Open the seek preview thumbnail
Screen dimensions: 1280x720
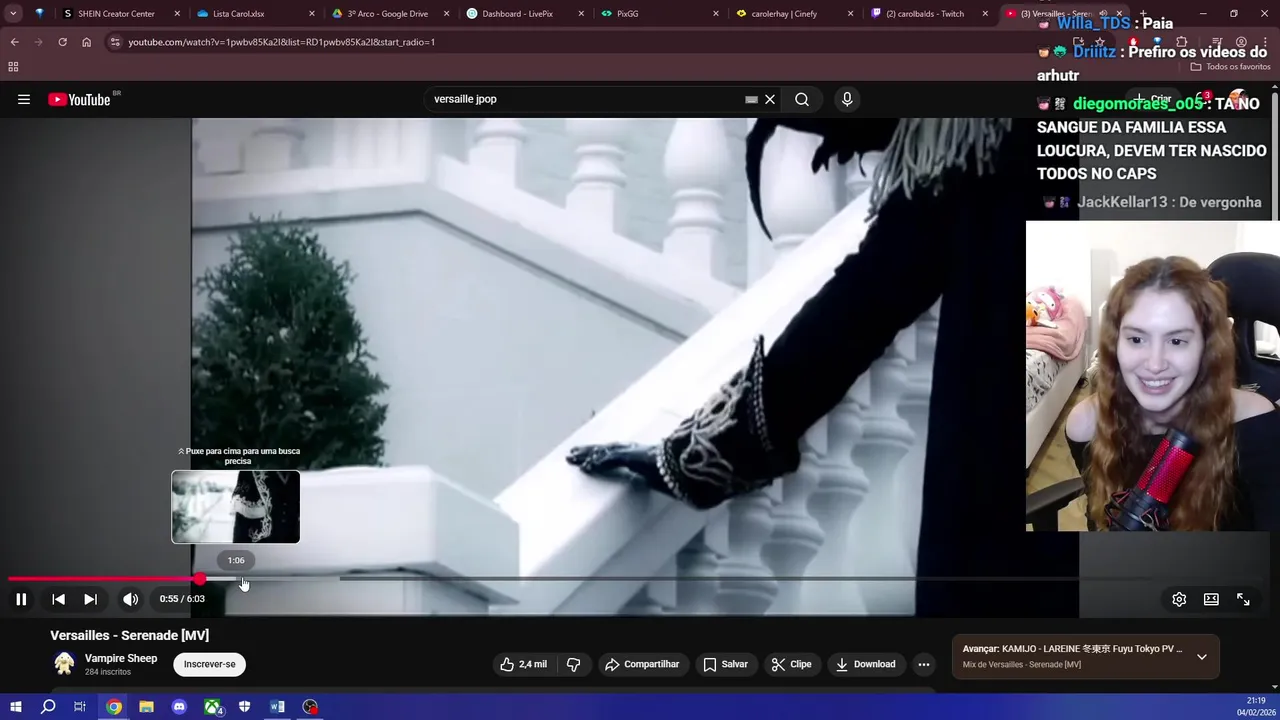[236, 507]
